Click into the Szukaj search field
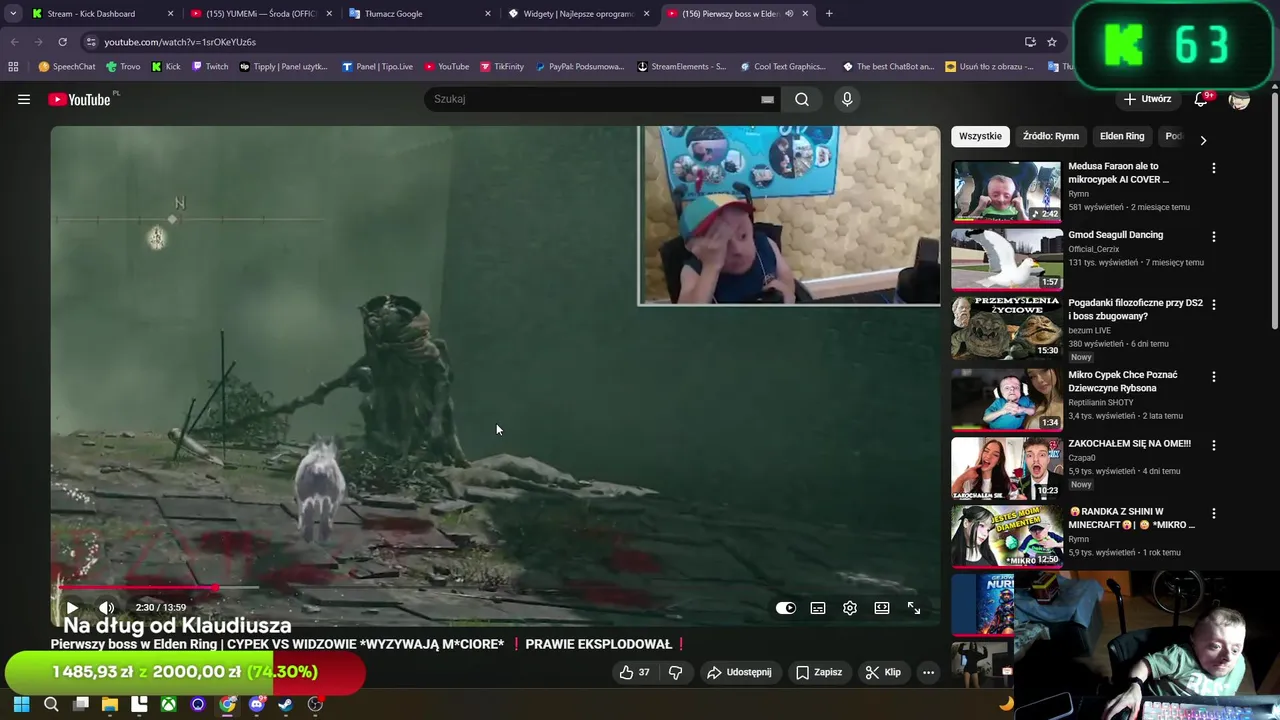 point(595,99)
